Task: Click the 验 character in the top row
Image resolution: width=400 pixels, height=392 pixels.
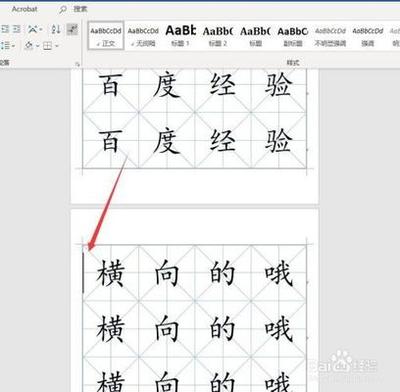Action: [x=278, y=85]
